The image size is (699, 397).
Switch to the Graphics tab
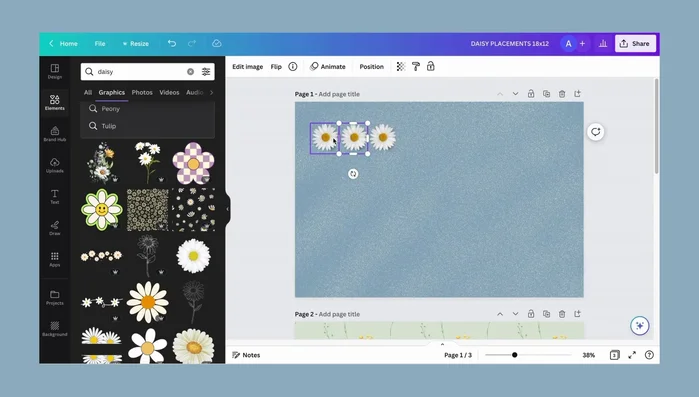click(x=111, y=92)
